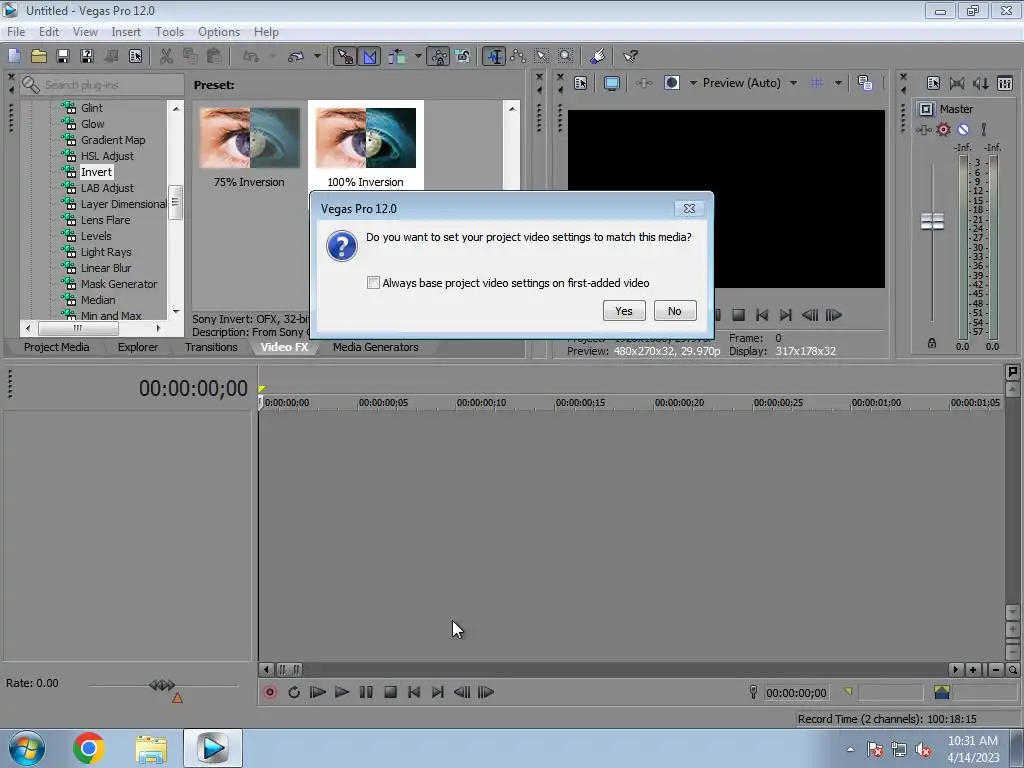Click the timeline Loop Playback button
The height and width of the screenshot is (768, 1024).
point(294,692)
